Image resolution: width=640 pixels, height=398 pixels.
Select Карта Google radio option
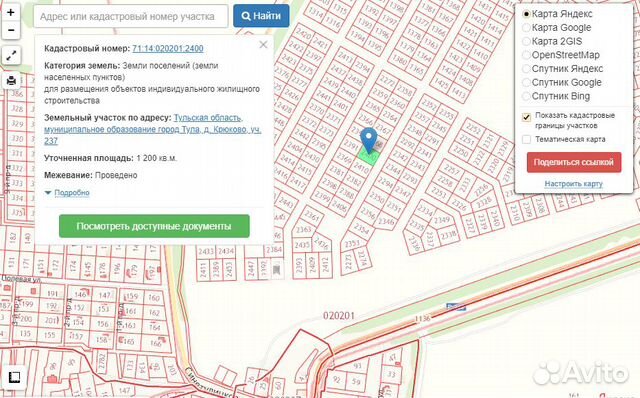point(526,27)
